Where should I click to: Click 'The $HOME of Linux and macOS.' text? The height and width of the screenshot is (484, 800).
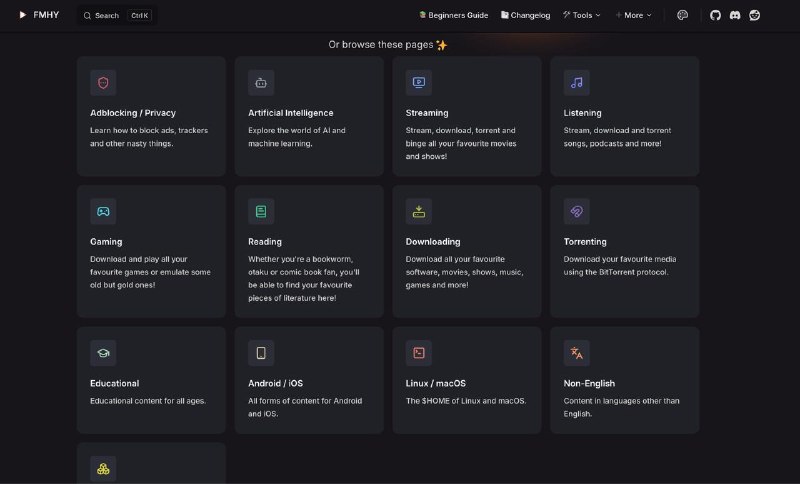point(466,401)
